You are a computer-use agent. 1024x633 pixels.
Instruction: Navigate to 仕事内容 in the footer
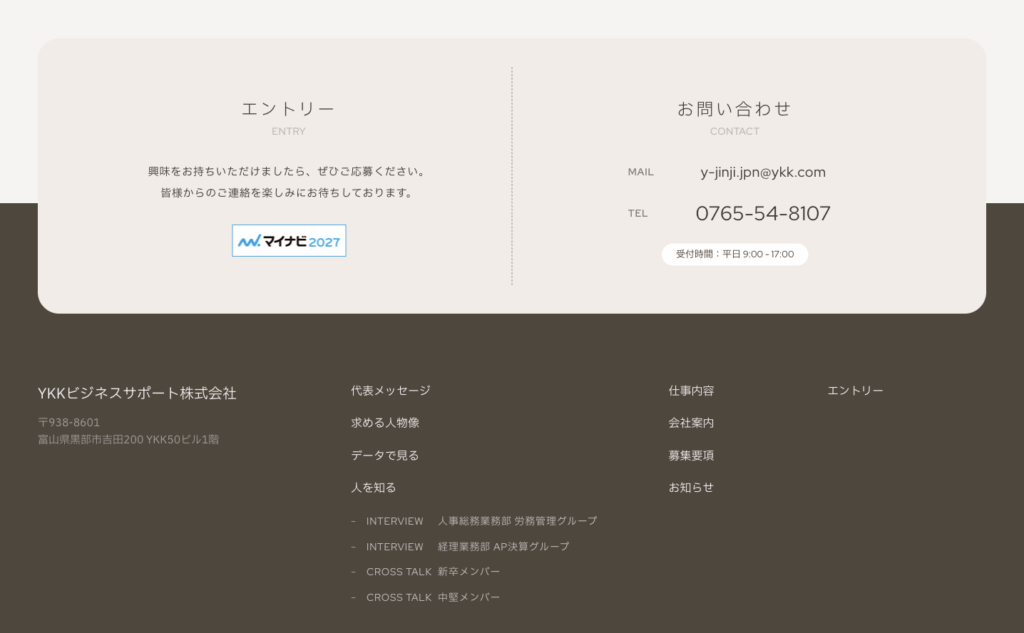(691, 391)
